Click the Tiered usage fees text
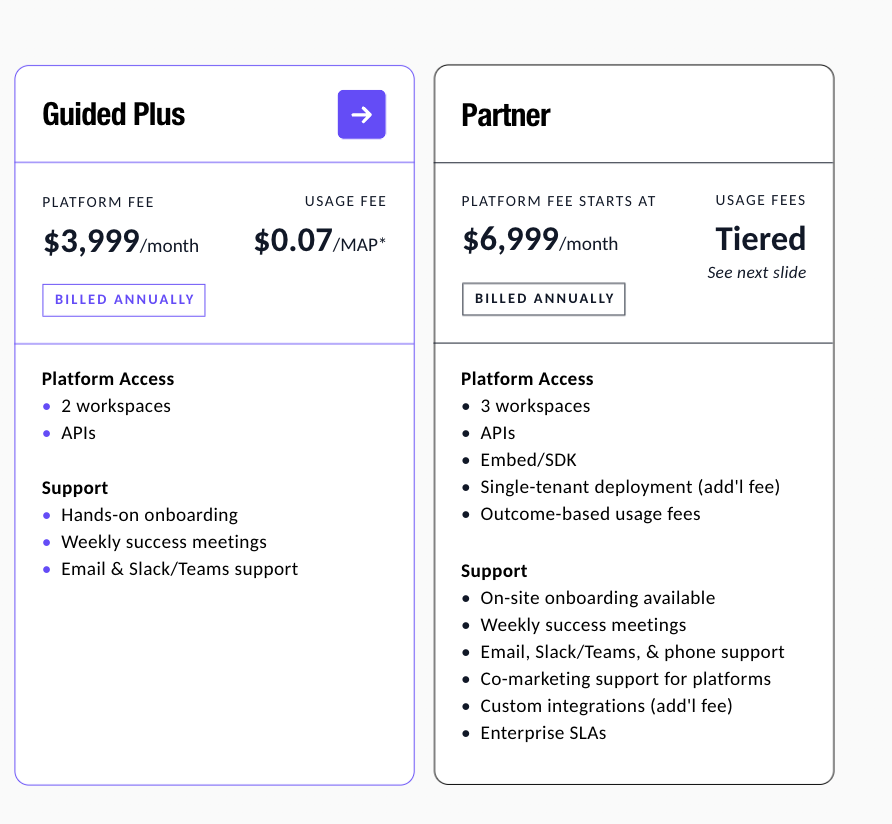 pos(760,239)
